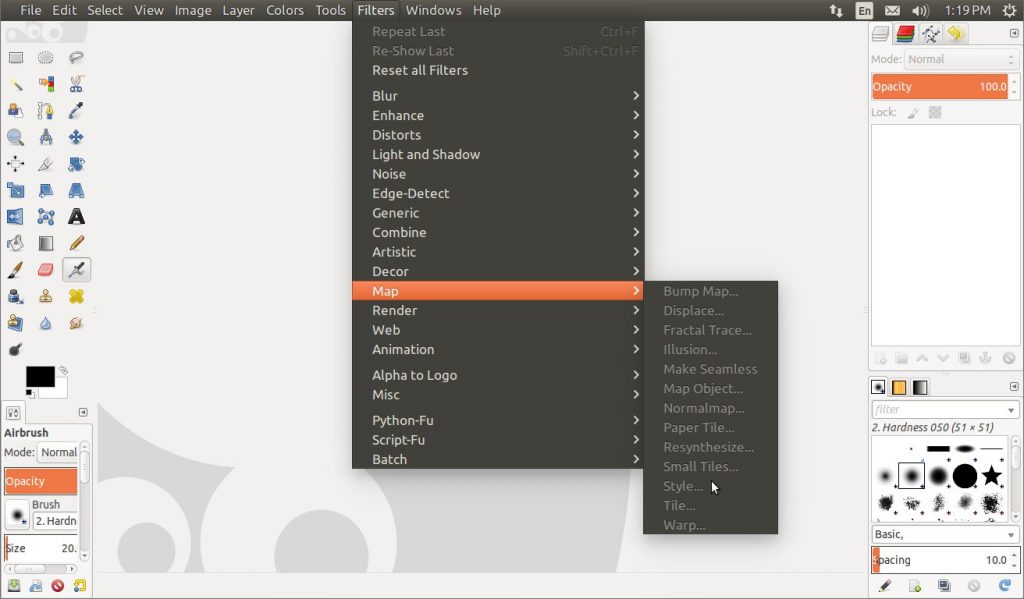Screen dimensions: 1024x599
Task: Open the Windows menu
Action: tap(433, 10)
